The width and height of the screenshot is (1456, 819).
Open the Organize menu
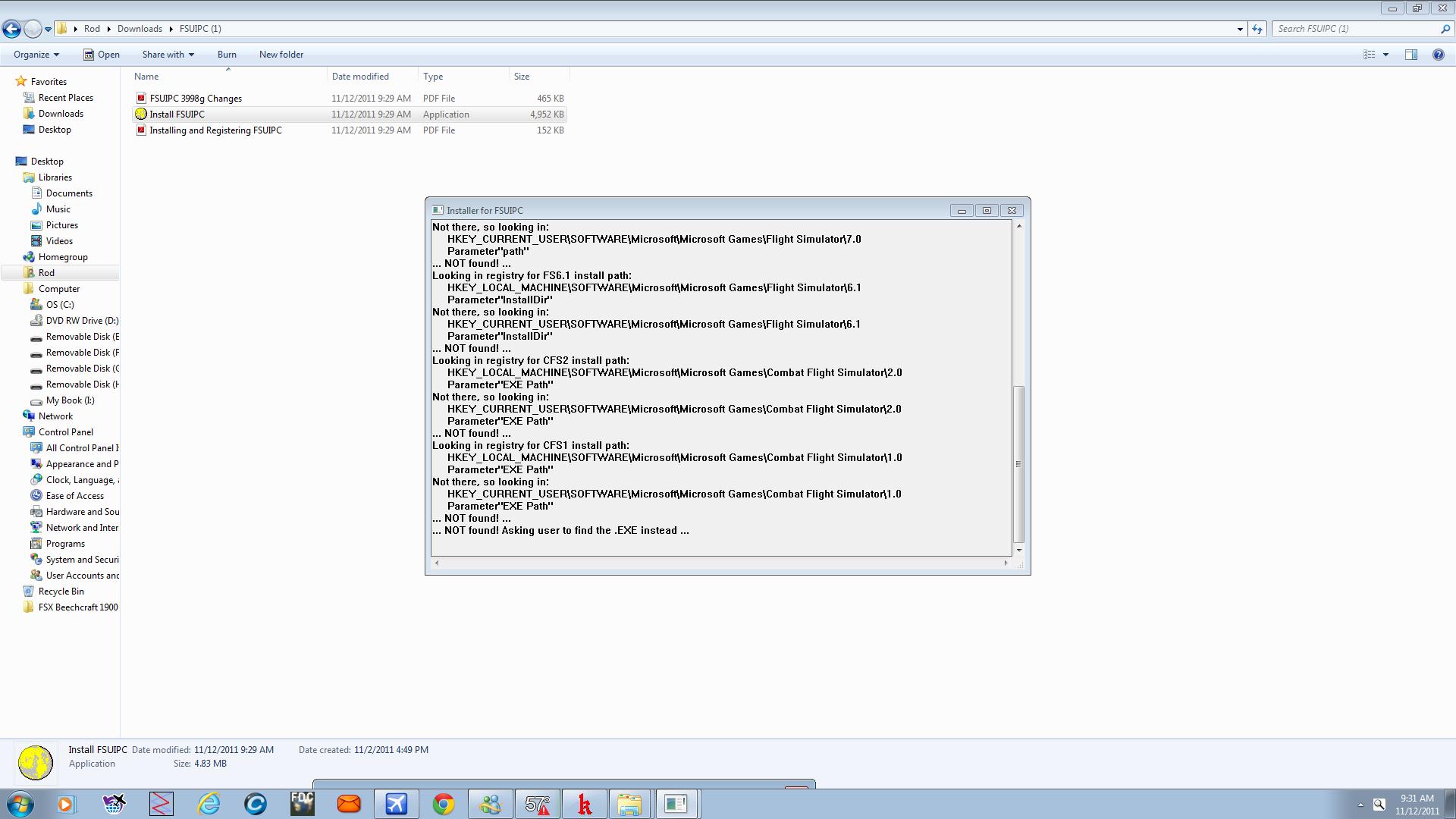[36, 55]
